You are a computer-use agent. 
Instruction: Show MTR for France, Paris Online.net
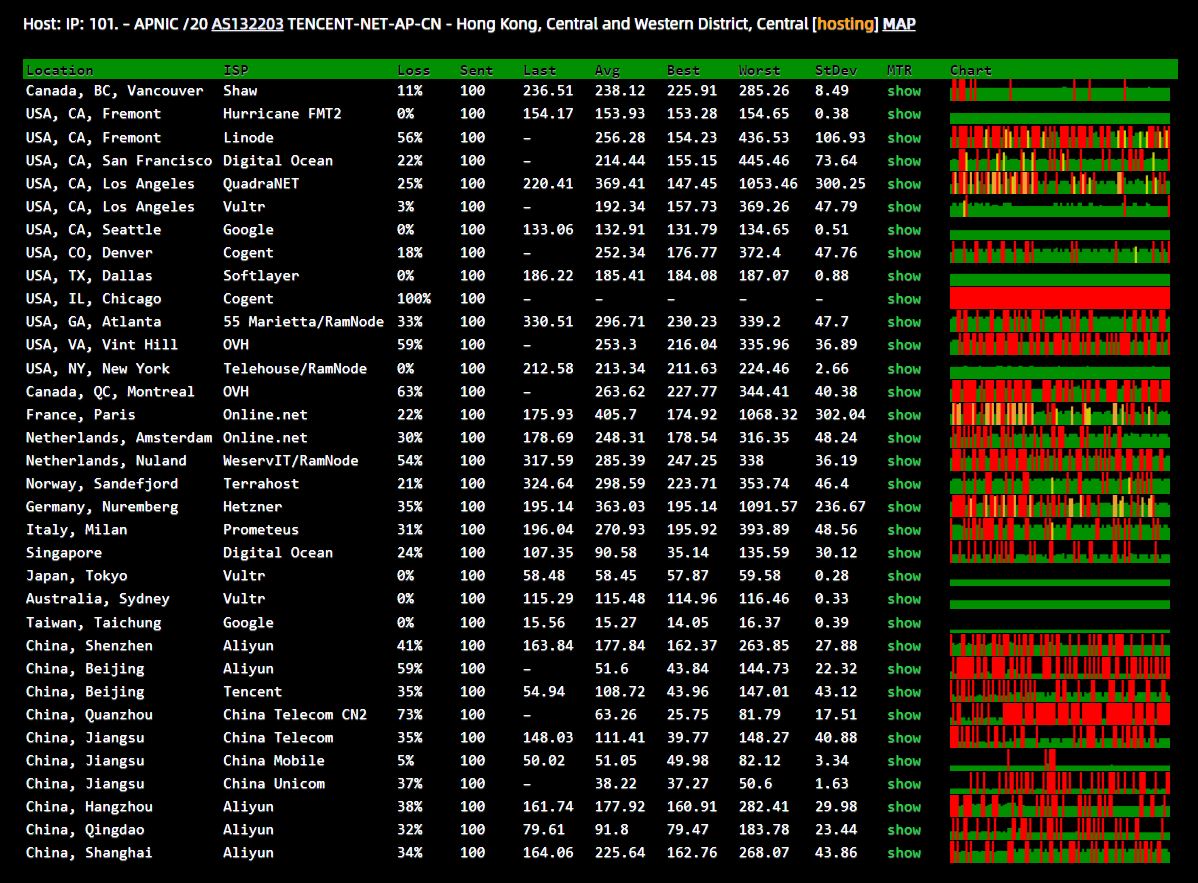click(x=904, y=414)
